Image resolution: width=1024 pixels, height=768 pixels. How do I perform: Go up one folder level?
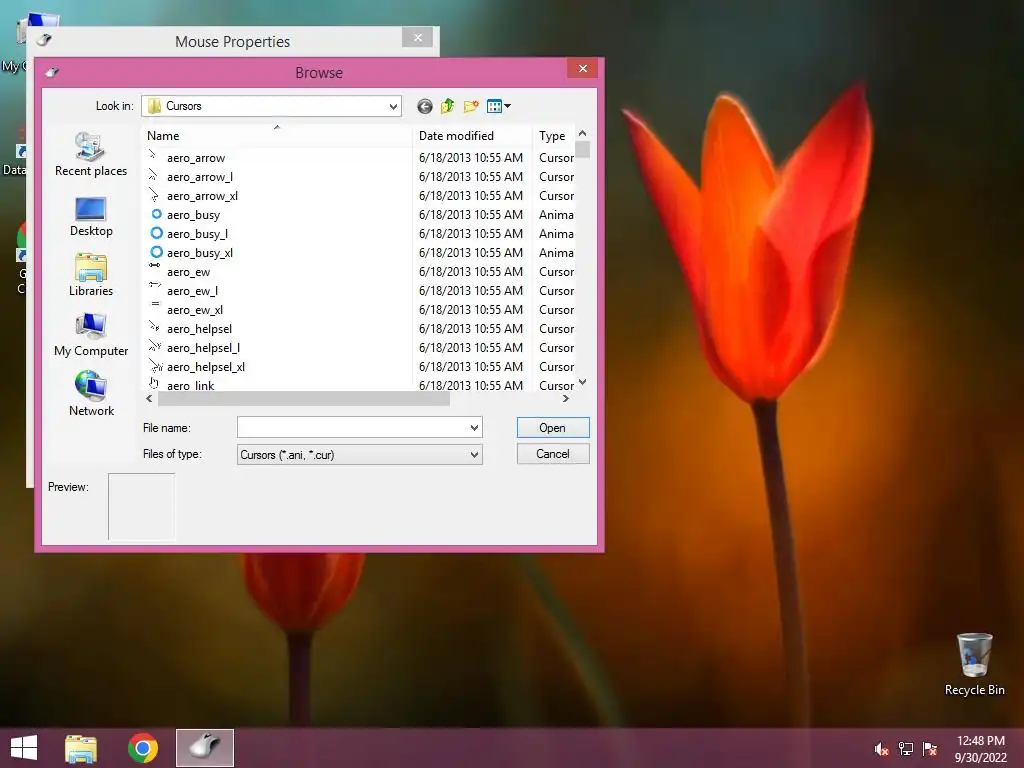(x=447, y=106)
